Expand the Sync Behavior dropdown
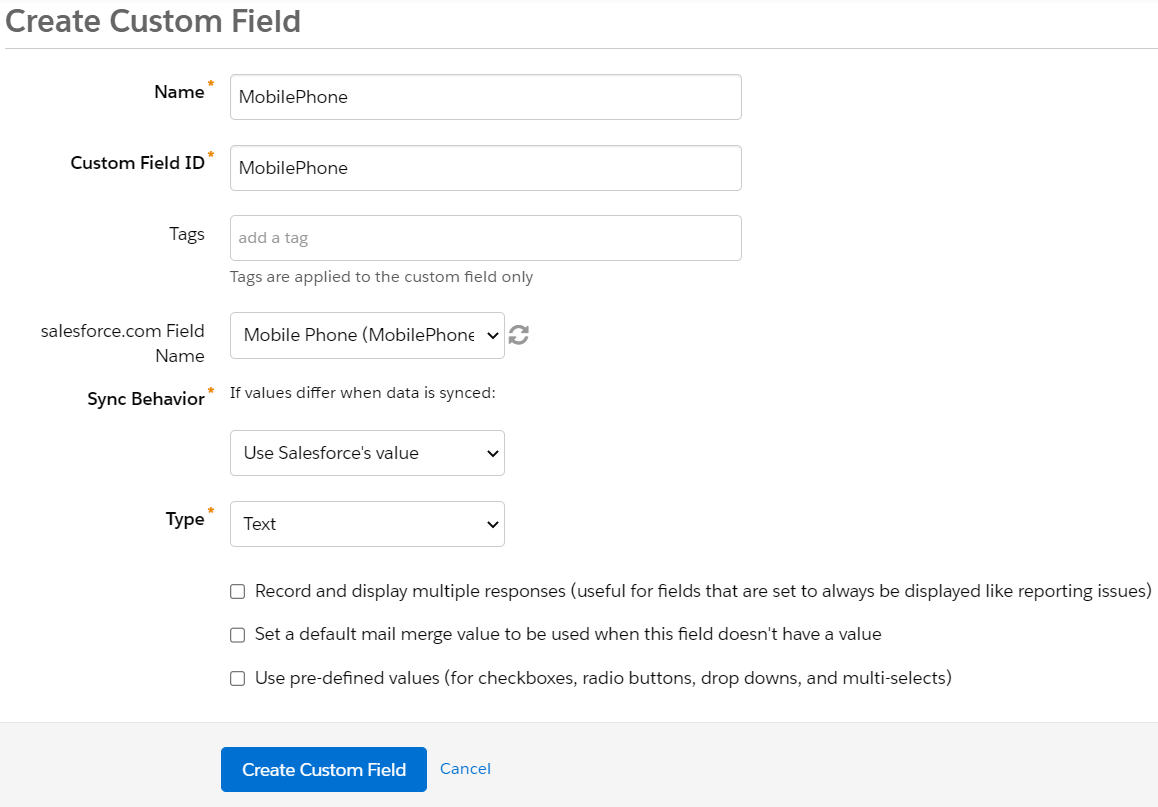 pos(367,453)
